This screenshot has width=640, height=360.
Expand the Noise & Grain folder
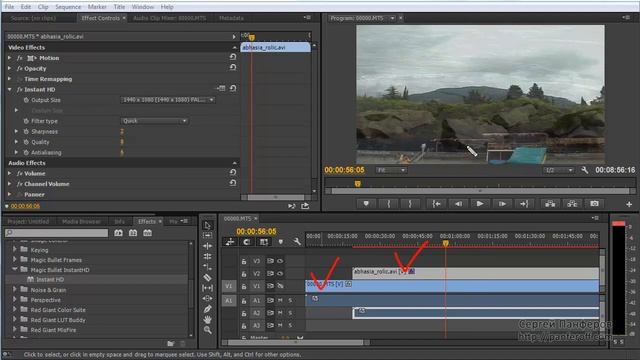(x=15, y=289)
